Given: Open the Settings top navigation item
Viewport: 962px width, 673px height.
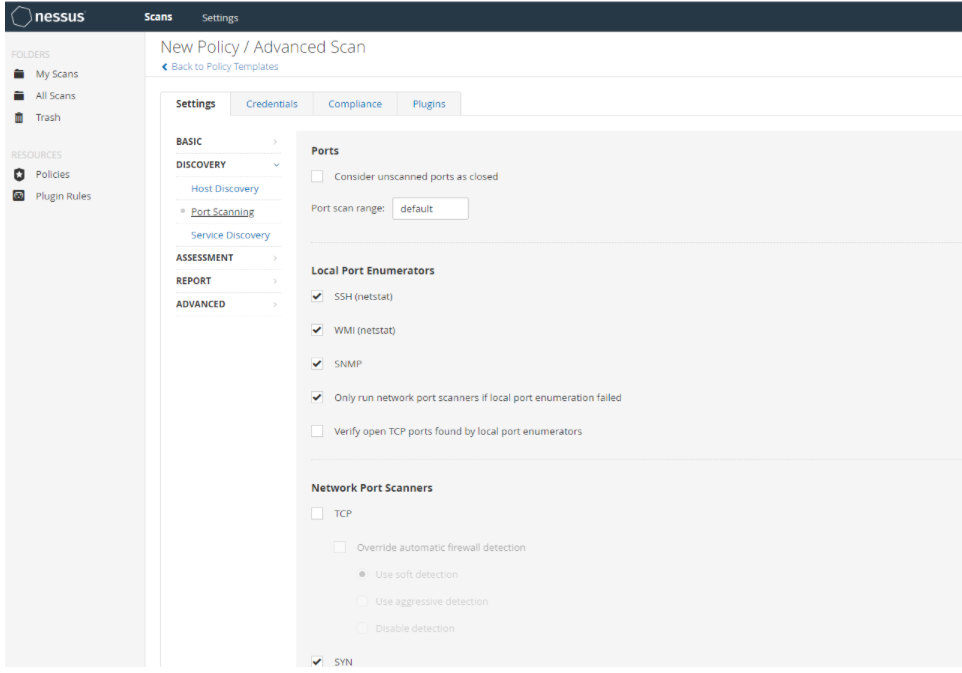Looking at the screenshot, I should coord(220,18).
